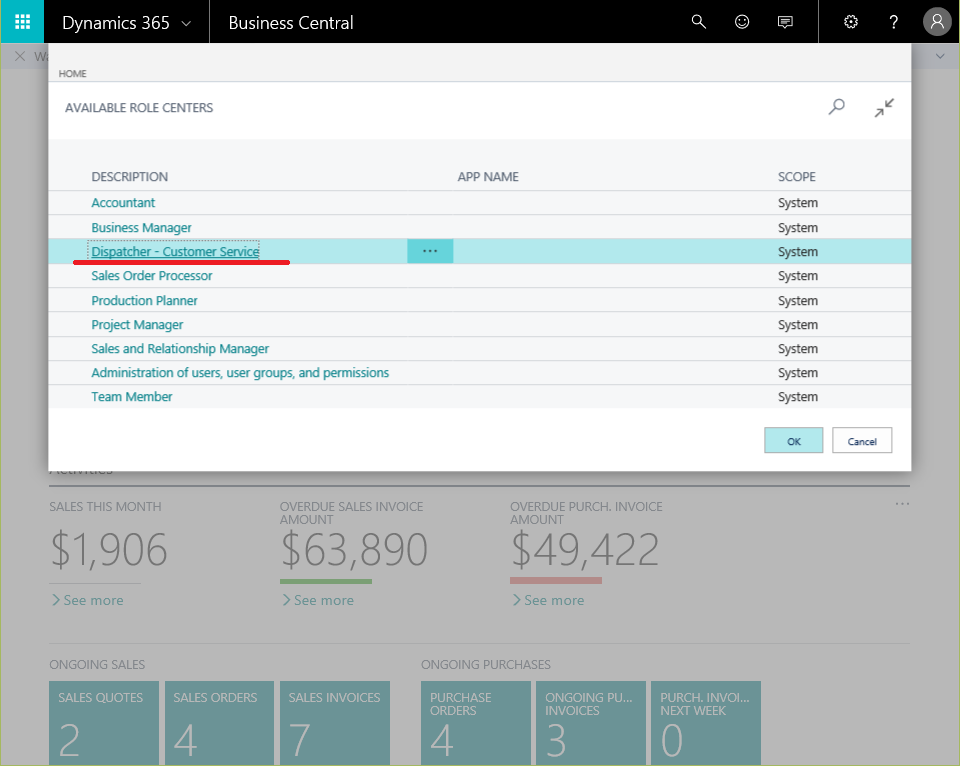Click the System scope cell for Team Member

[x=798, y=397]
